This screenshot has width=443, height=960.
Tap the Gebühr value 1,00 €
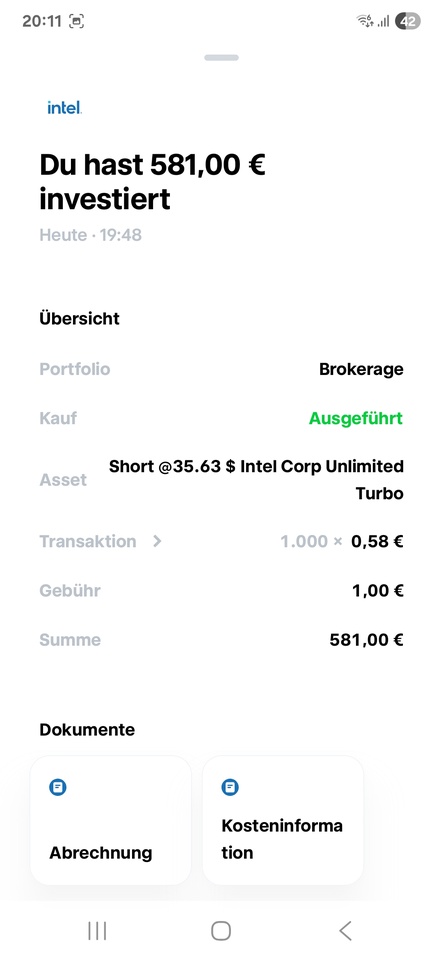point(378,591)
